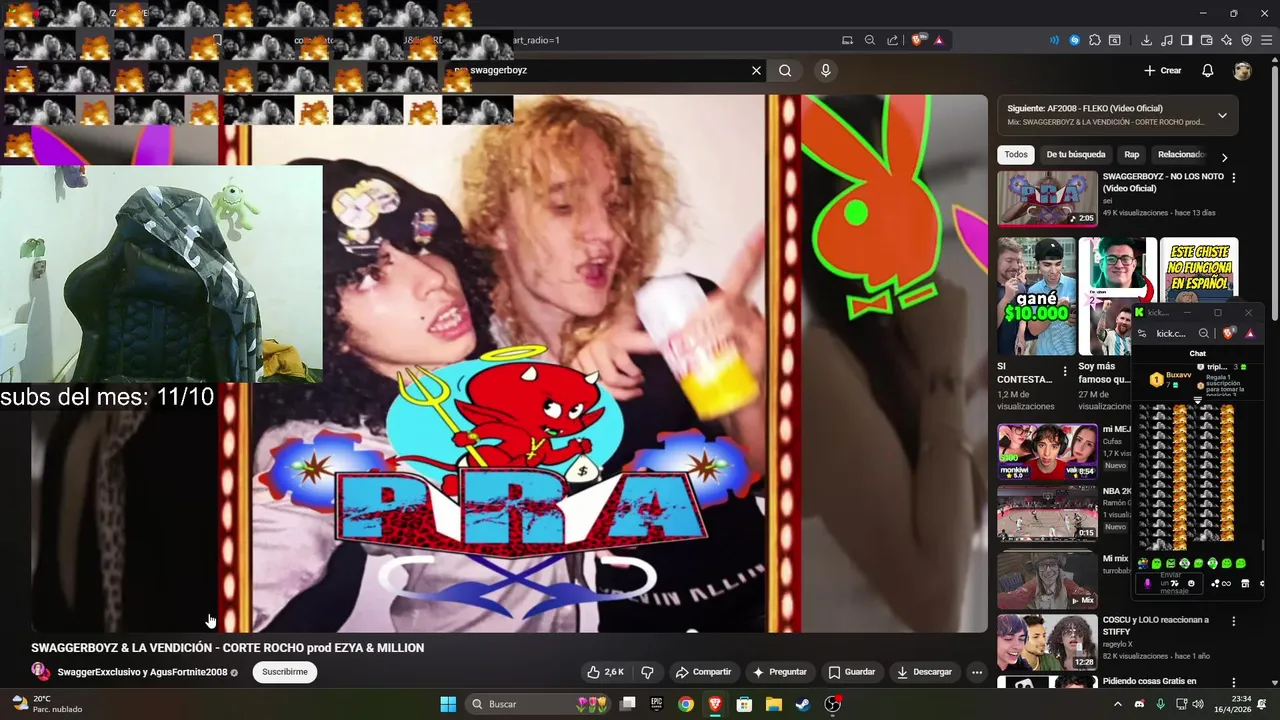Viewport: 1280px width, 720px height.
Task: Open Brave VPN shield icon
Action: click(x=1246, y=40)
